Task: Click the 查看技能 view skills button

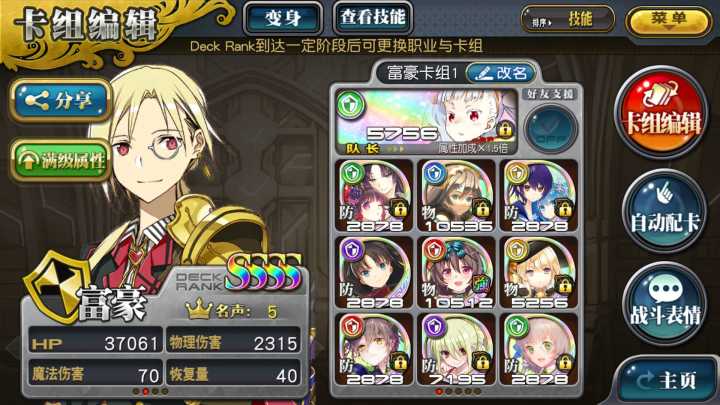Action: (x=373, y=17)
